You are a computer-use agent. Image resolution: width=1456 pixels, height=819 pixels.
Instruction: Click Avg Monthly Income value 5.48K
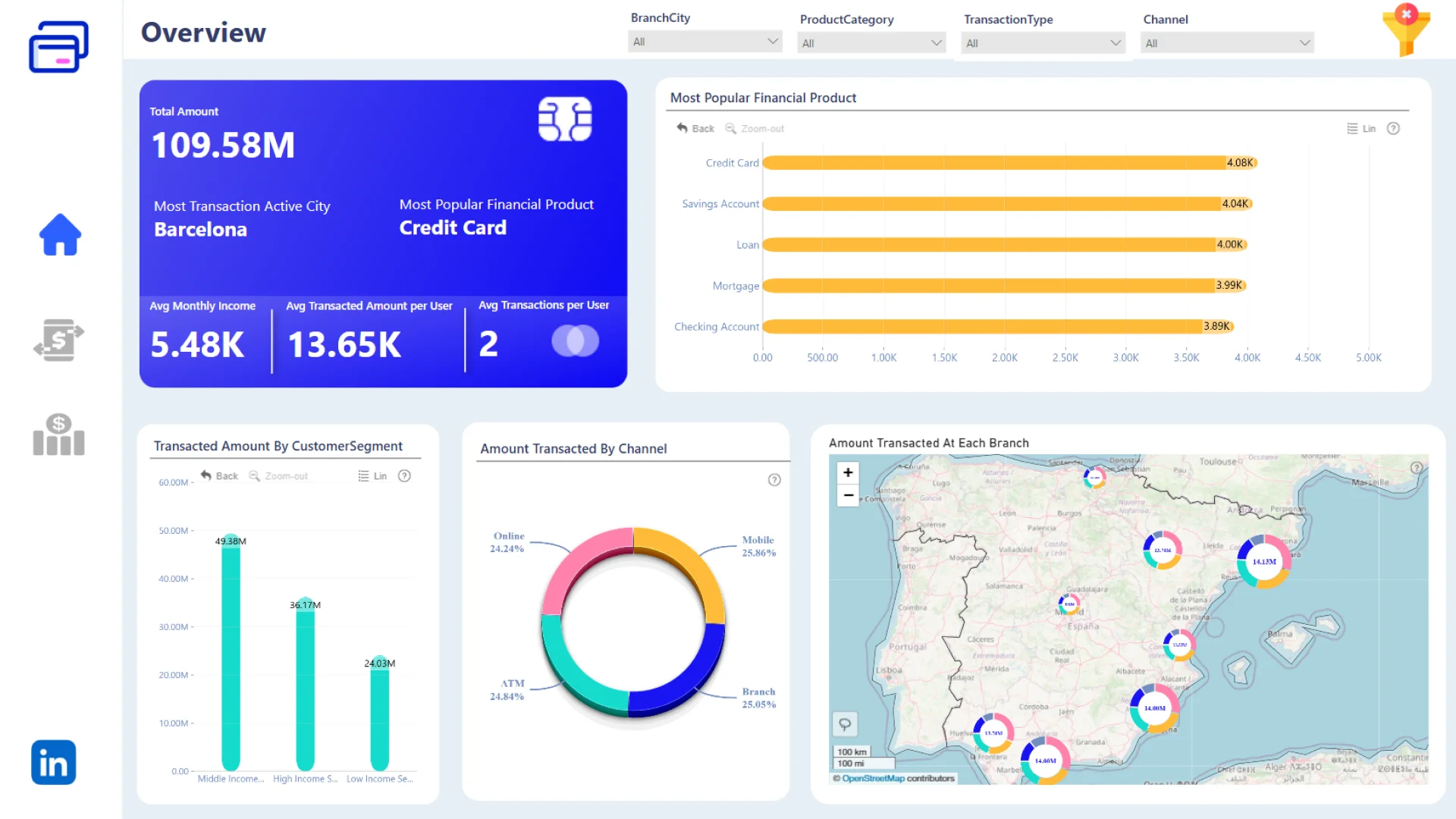(197, 345)
